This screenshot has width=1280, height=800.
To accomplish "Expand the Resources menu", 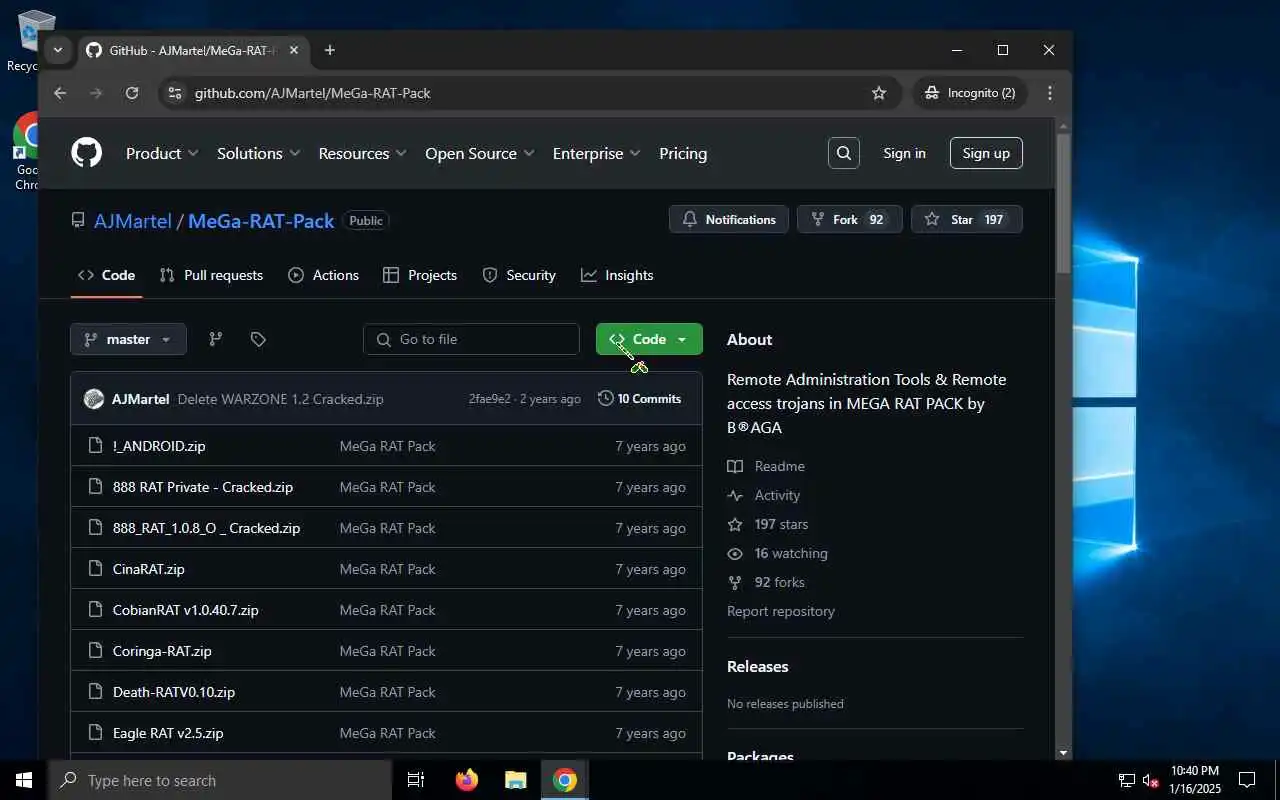I will (362, 153).
